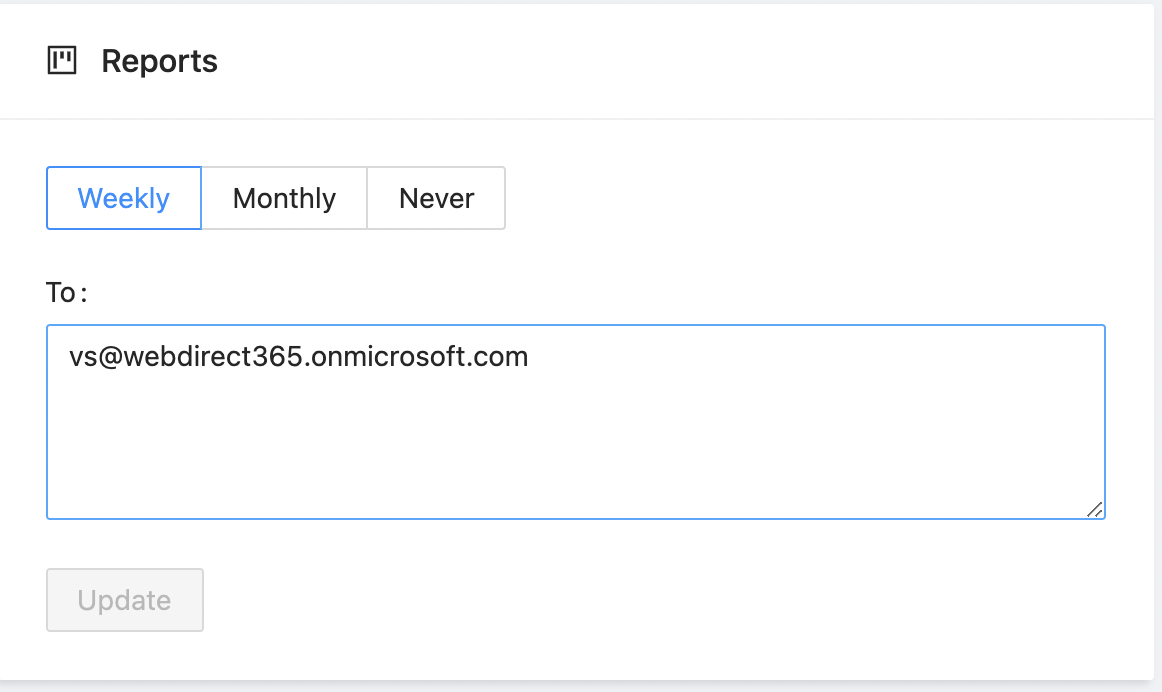Click the To: field label
Viewport: 1162px width, 692px height.
coord(67,293)
